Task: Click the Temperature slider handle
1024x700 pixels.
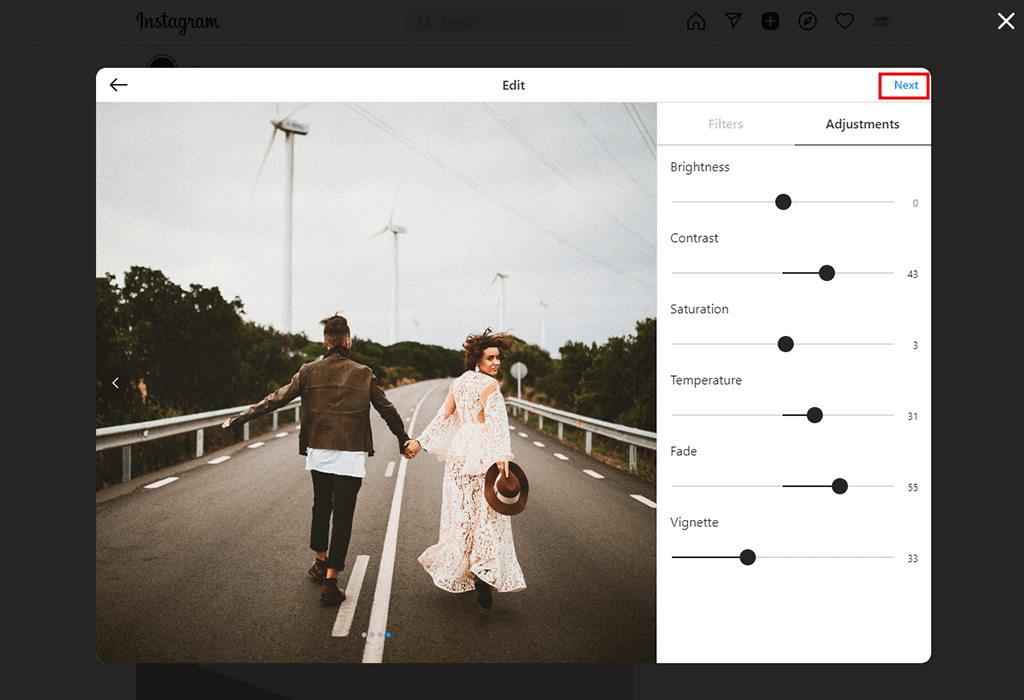Action: 814,415
